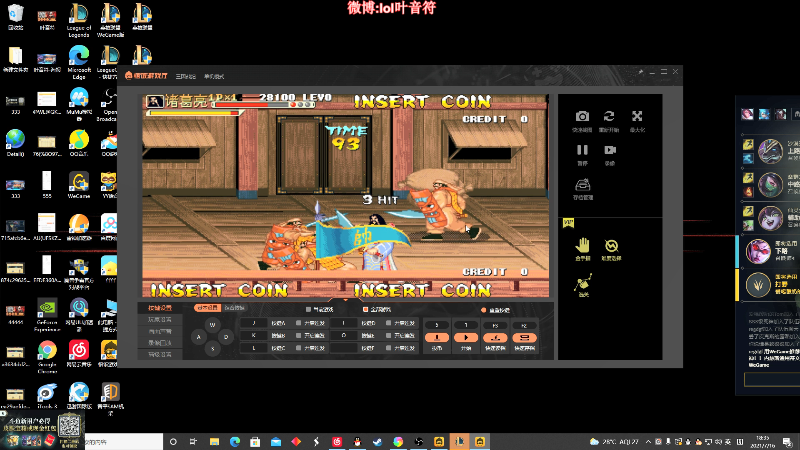Click the League client chat input box
Viewport: 800px width, 450px height.
(771, 380)
